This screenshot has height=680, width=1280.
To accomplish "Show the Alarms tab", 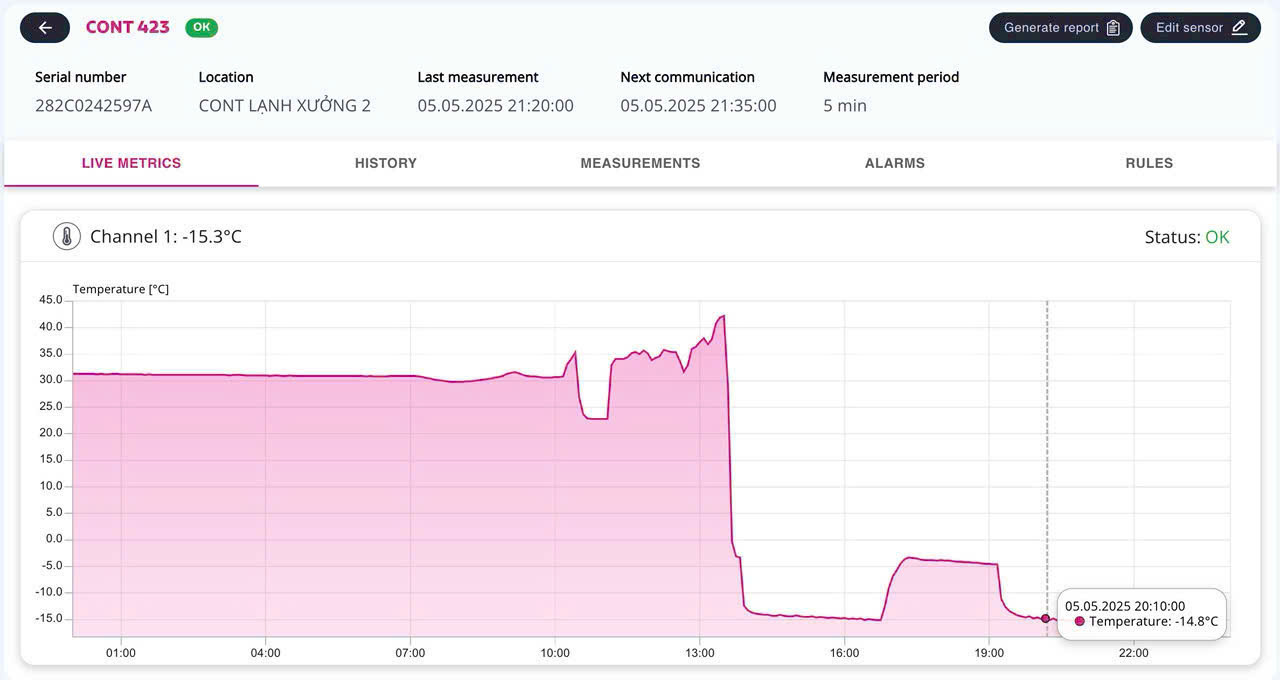I will 895,163.
